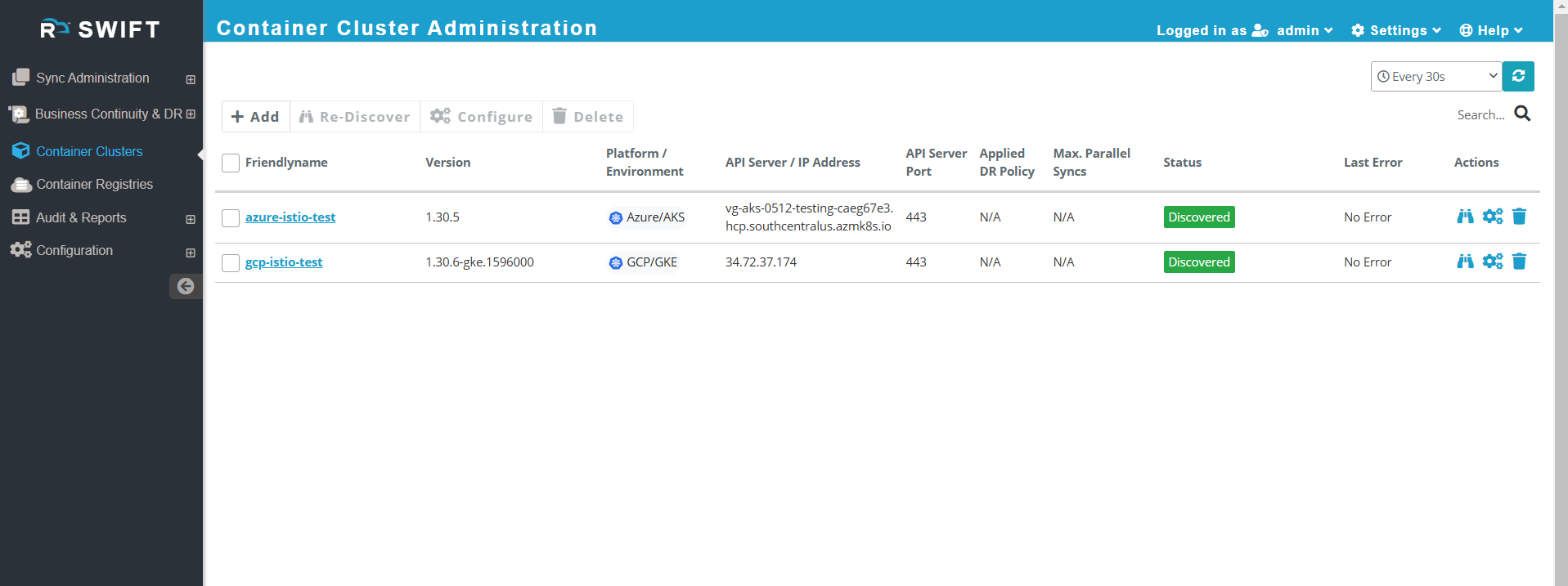1568x586 pixels.
Task: Click into the Search field
Action: click(1480, 114)
